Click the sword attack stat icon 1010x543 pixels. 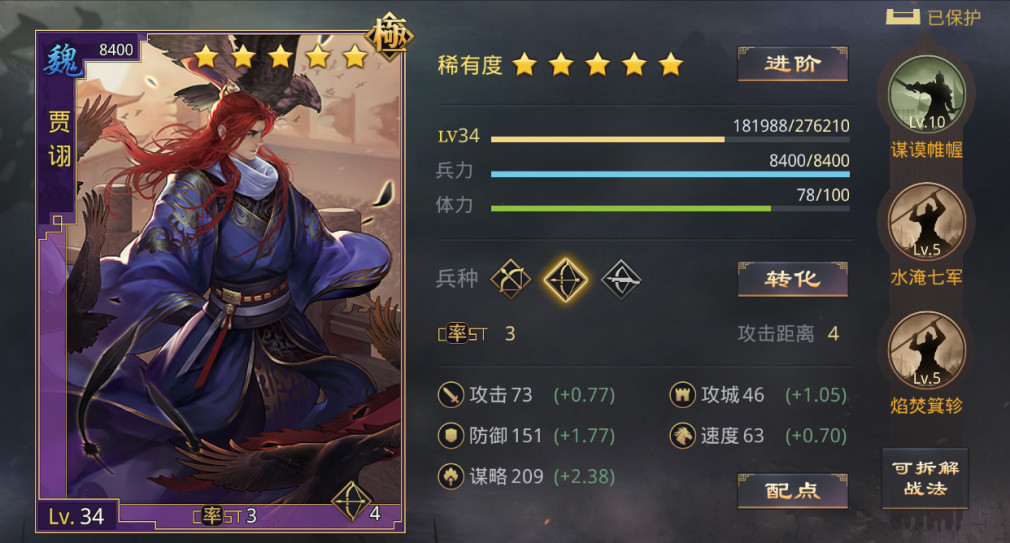pyautogui.click(x=451, y=394)
